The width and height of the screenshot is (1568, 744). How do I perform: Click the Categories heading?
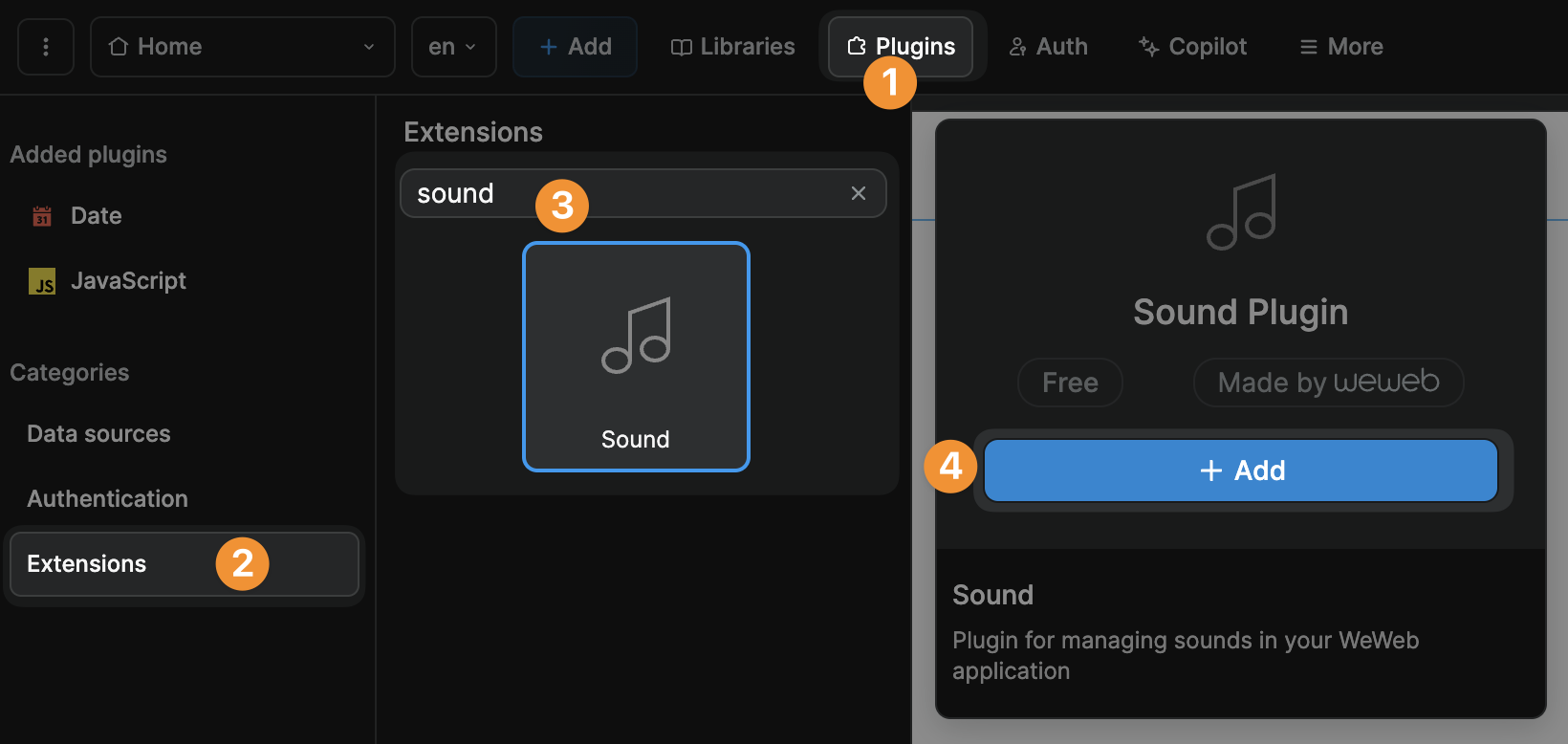[x=70, y=373]
